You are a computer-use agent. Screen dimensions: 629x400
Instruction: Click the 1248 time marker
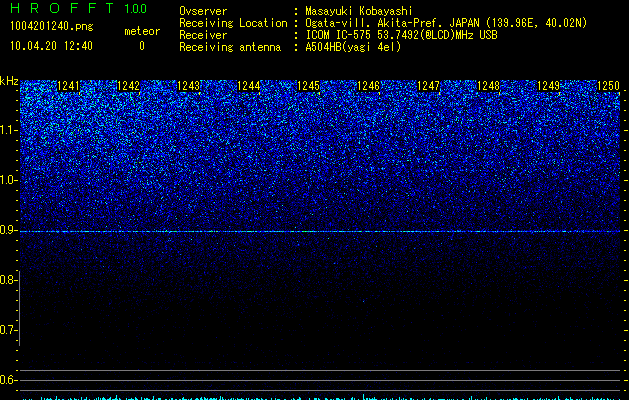tap(489, 86)
